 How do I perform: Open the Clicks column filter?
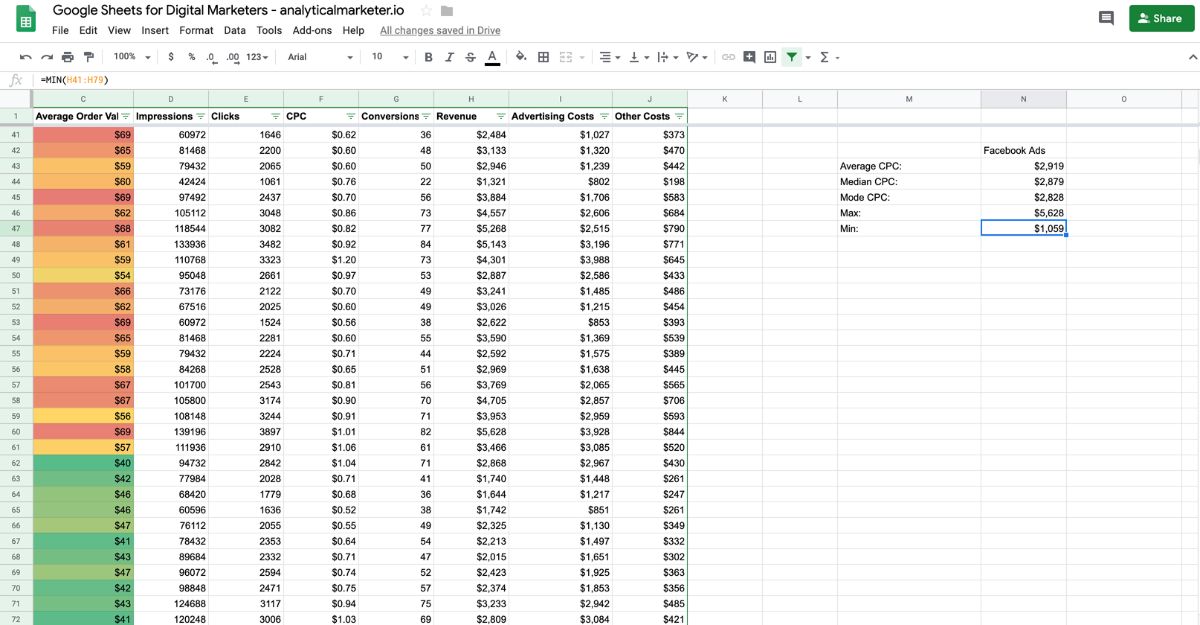pyautogui.click(x=275, y=116)
